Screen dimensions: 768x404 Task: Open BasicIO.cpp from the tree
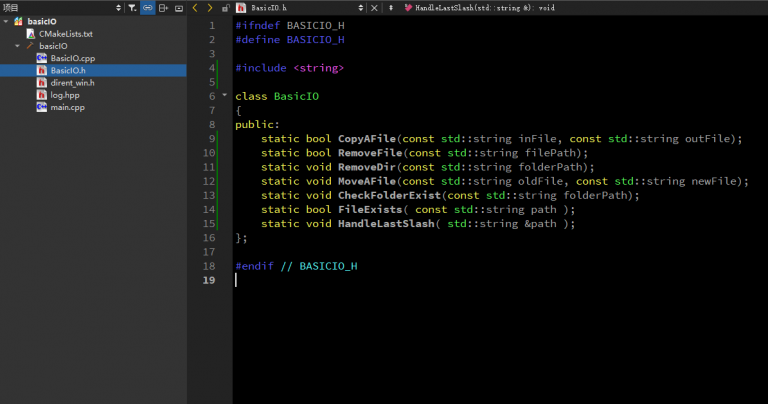coord(72,58)
